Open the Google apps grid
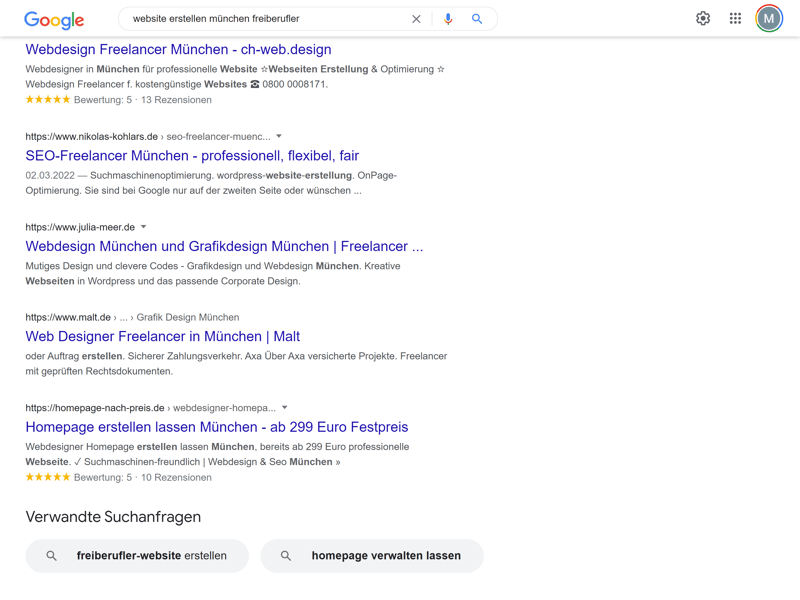 pyautogui.click(x=735, y=18)
